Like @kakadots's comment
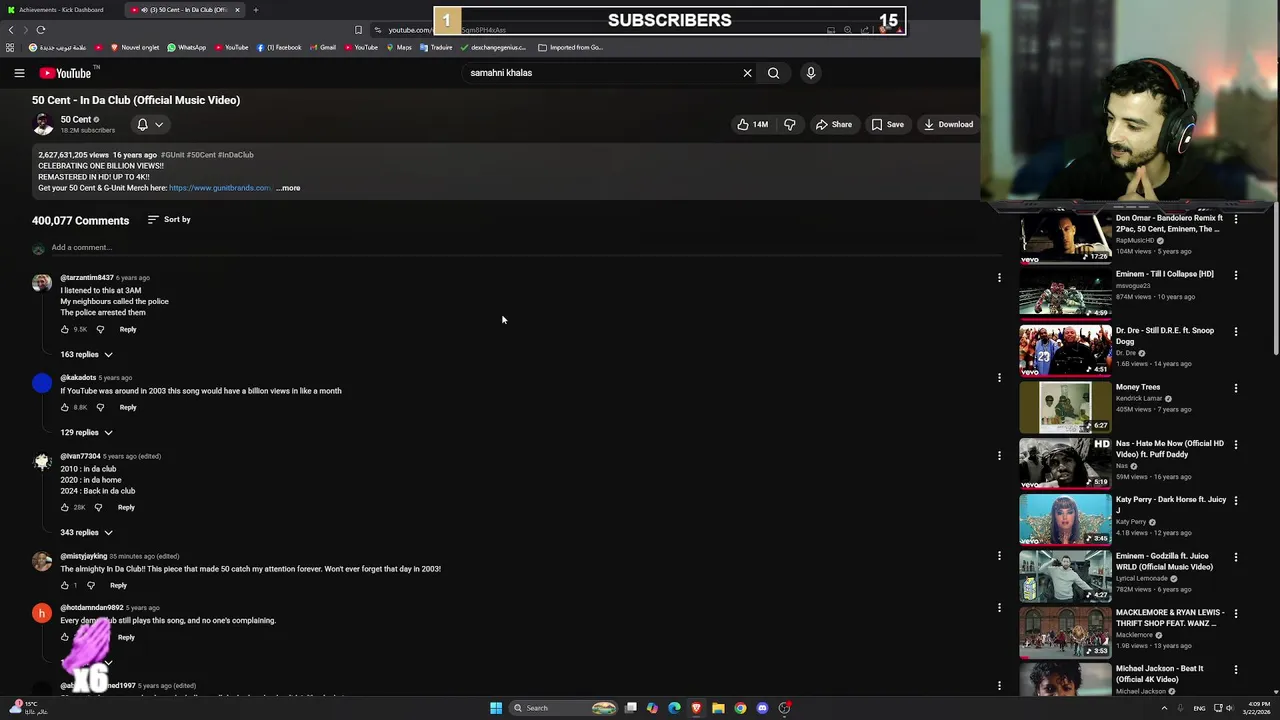This screenshot has width=1280, height=720. tap(65, 407)
